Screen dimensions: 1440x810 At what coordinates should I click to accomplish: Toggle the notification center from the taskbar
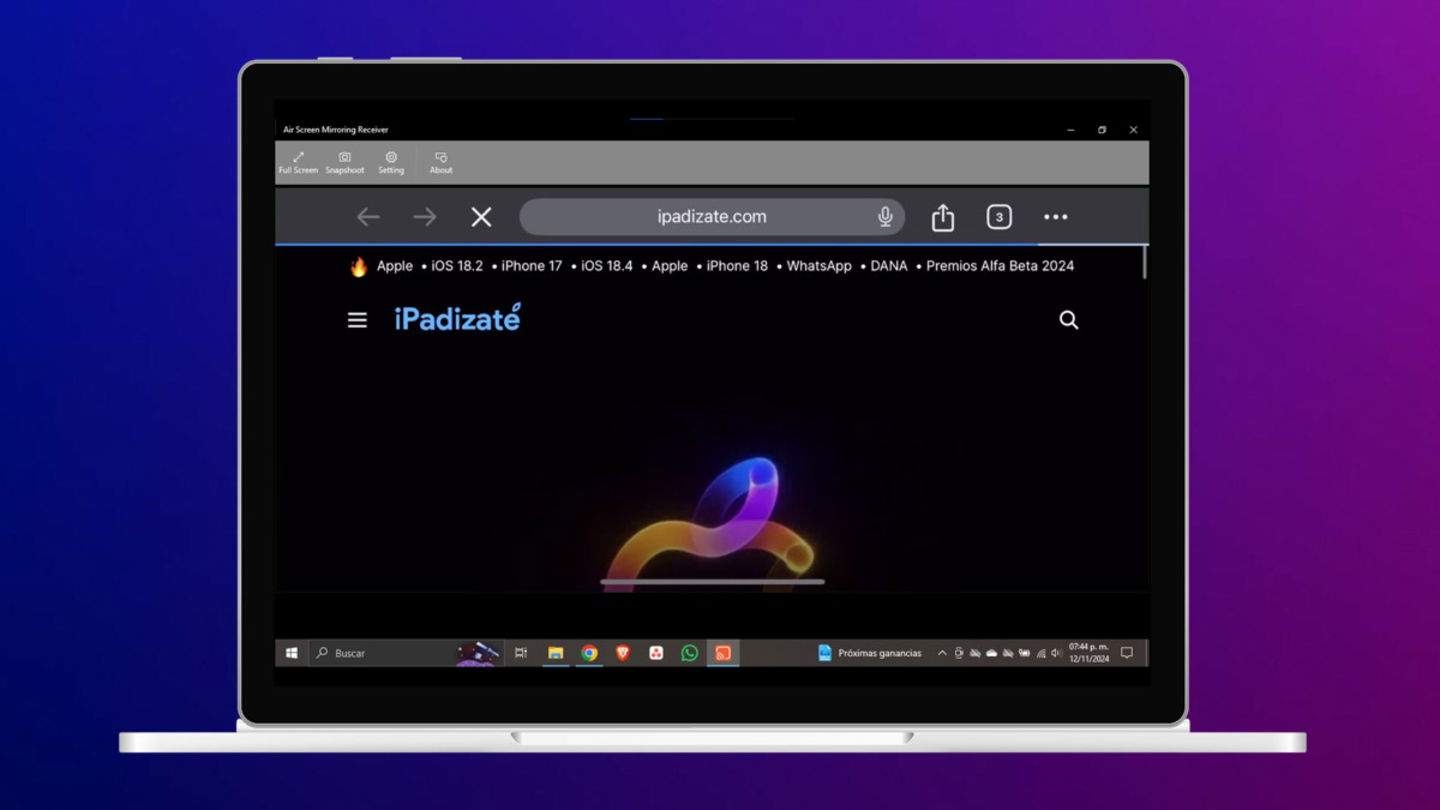tap(1127, 653)
